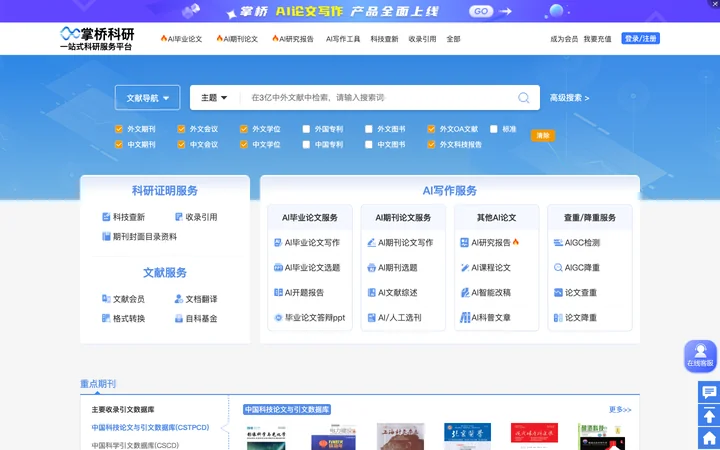The image size is (720, 450).
Task: Open AI期刊选题 service
Action: 392,267
